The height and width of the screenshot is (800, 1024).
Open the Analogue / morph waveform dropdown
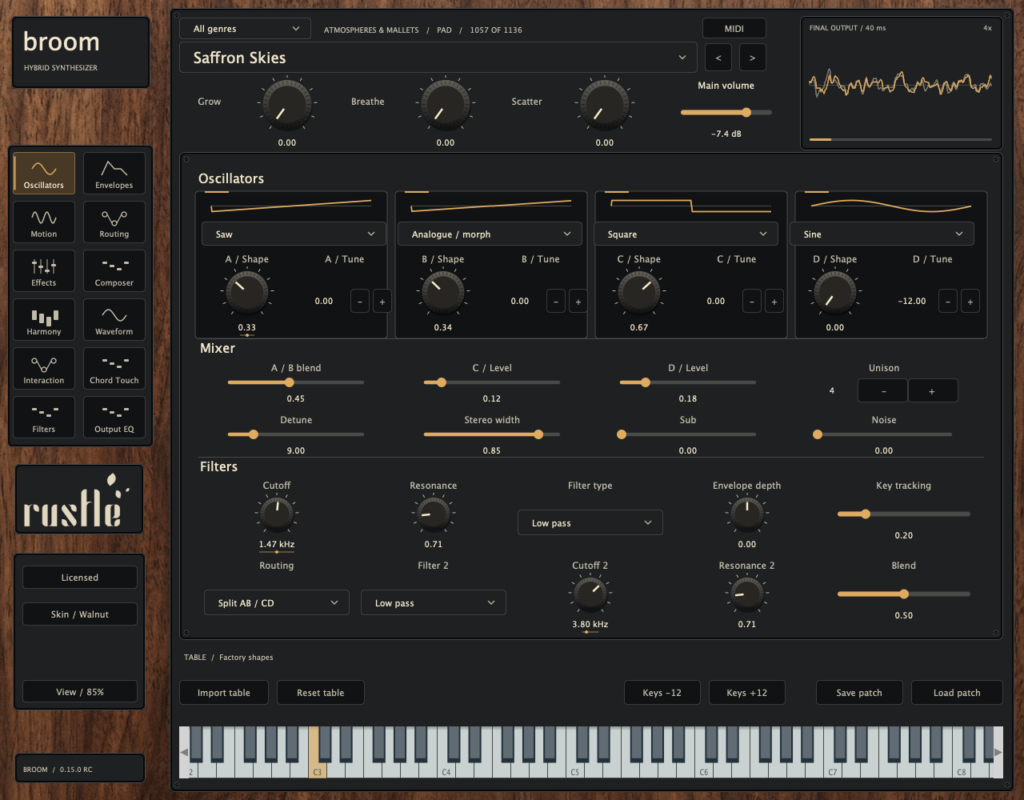coord(490,234)
